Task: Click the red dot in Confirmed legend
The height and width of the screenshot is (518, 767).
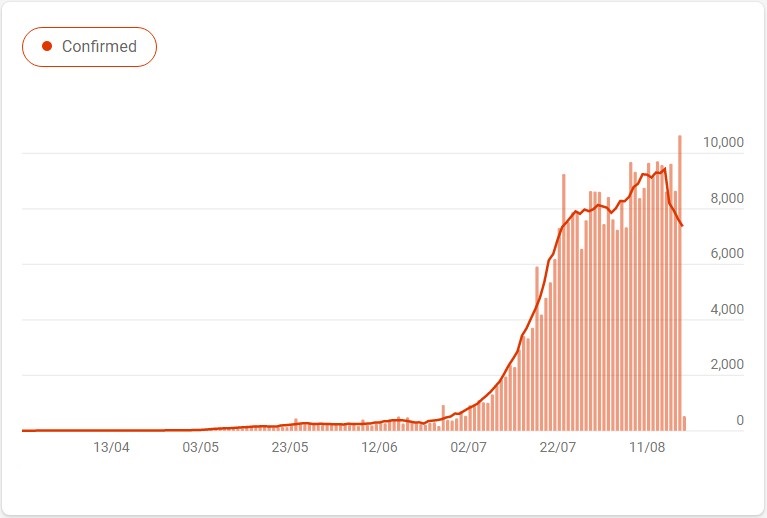Action: point(47,46)
